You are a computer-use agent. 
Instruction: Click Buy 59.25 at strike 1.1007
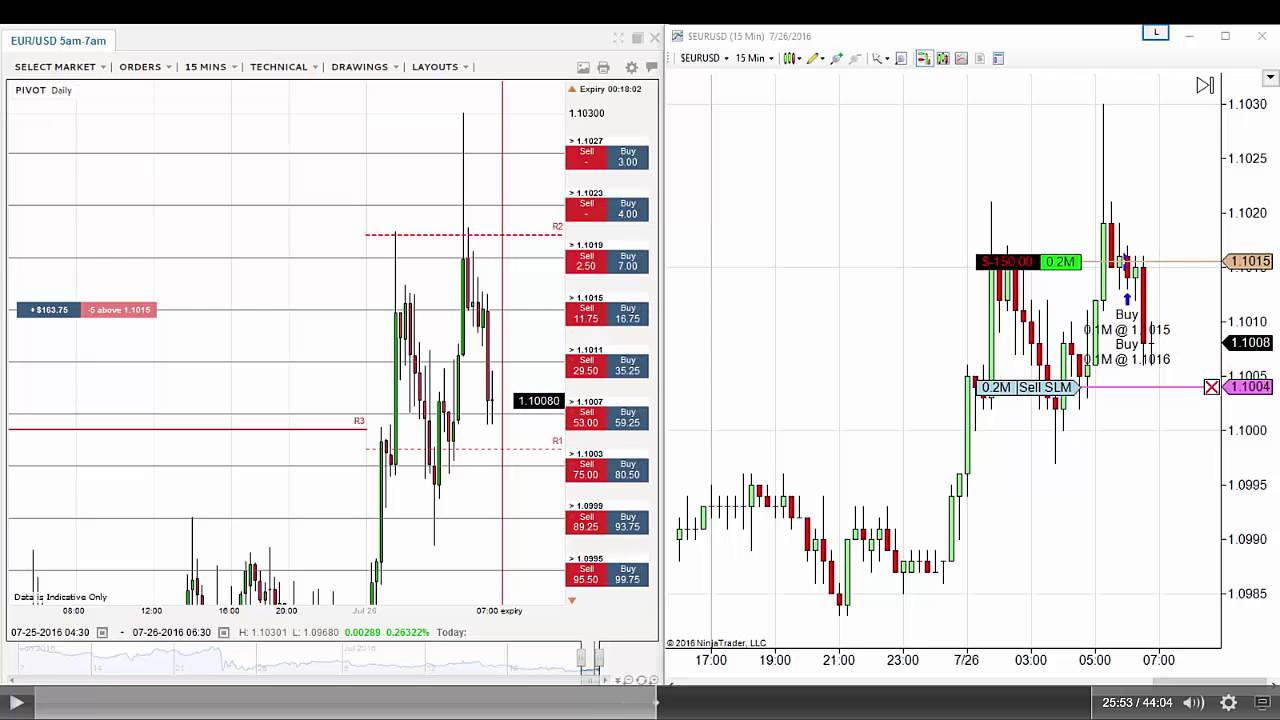point(628,418)
